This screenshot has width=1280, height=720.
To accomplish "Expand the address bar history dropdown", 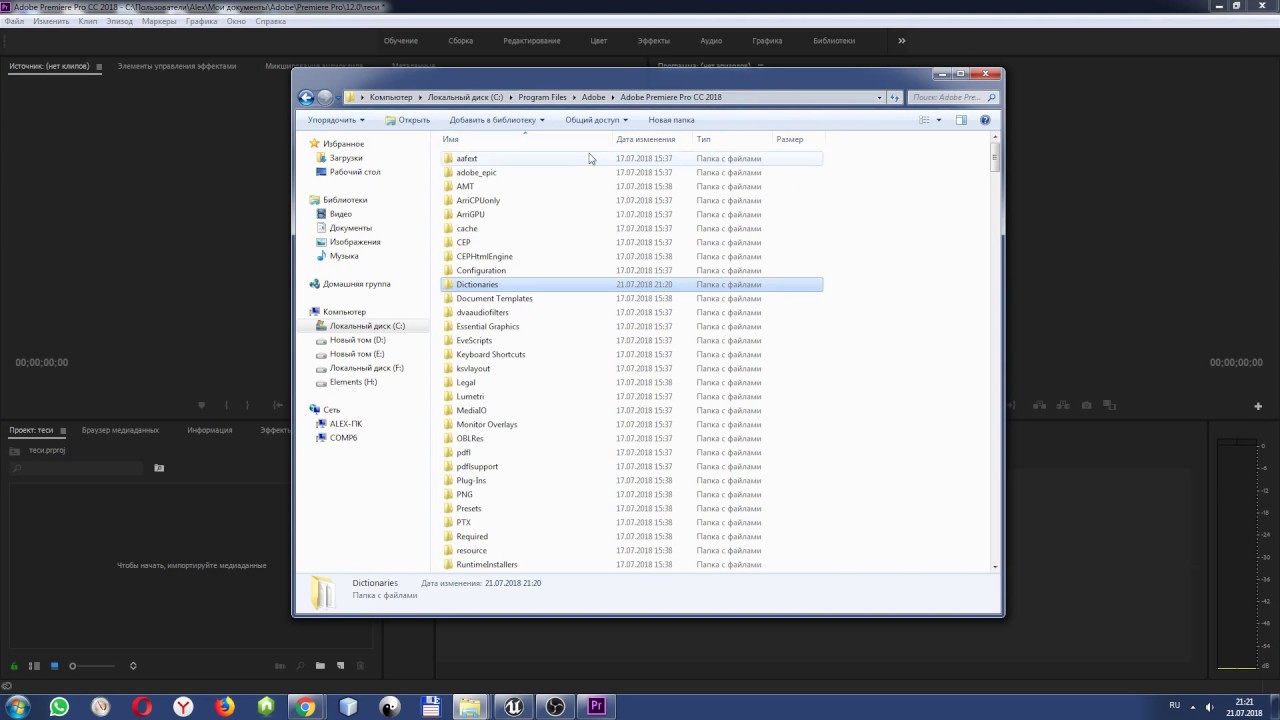I will tap(879, 97).
